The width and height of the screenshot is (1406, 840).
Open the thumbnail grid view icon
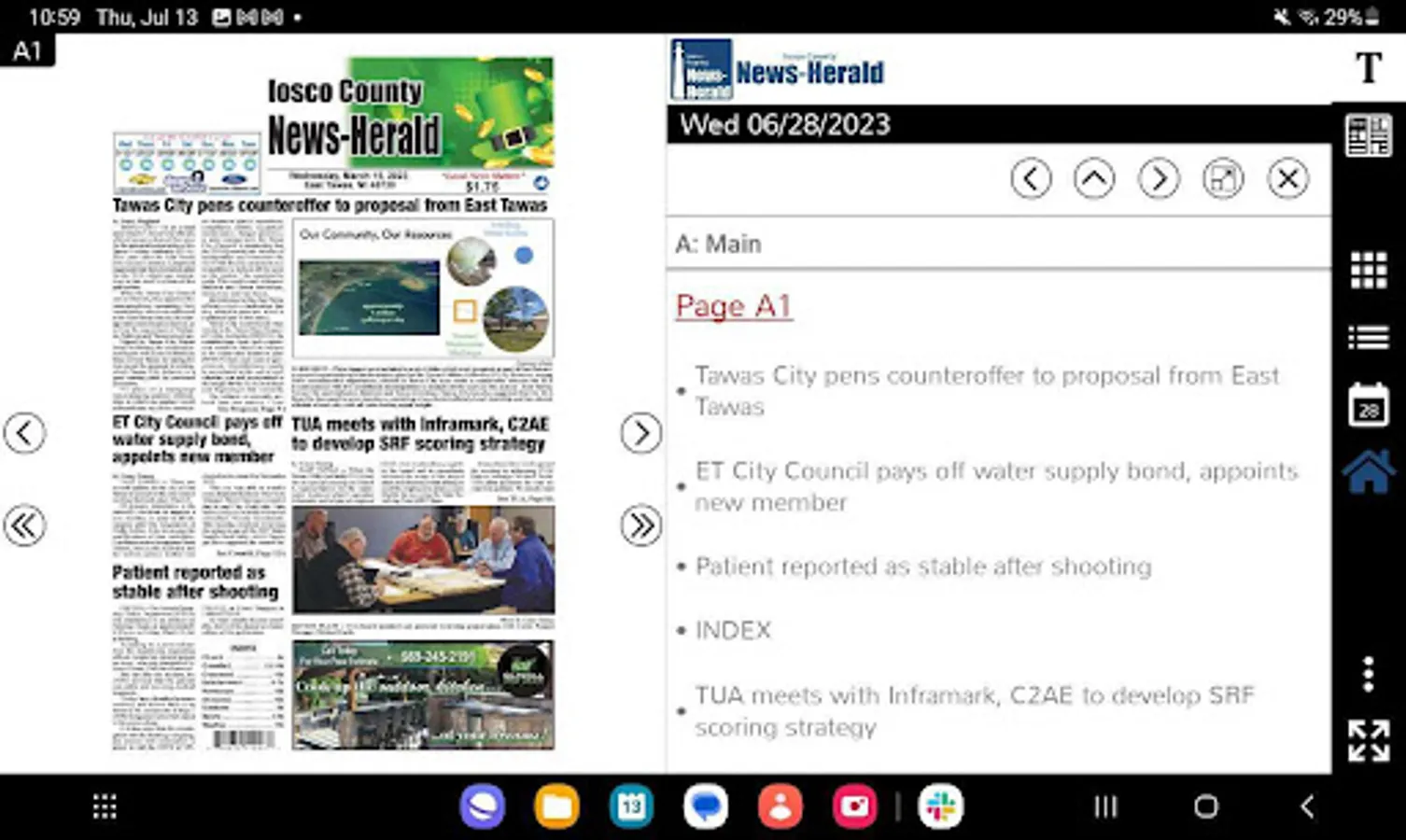pos(1368,271)
